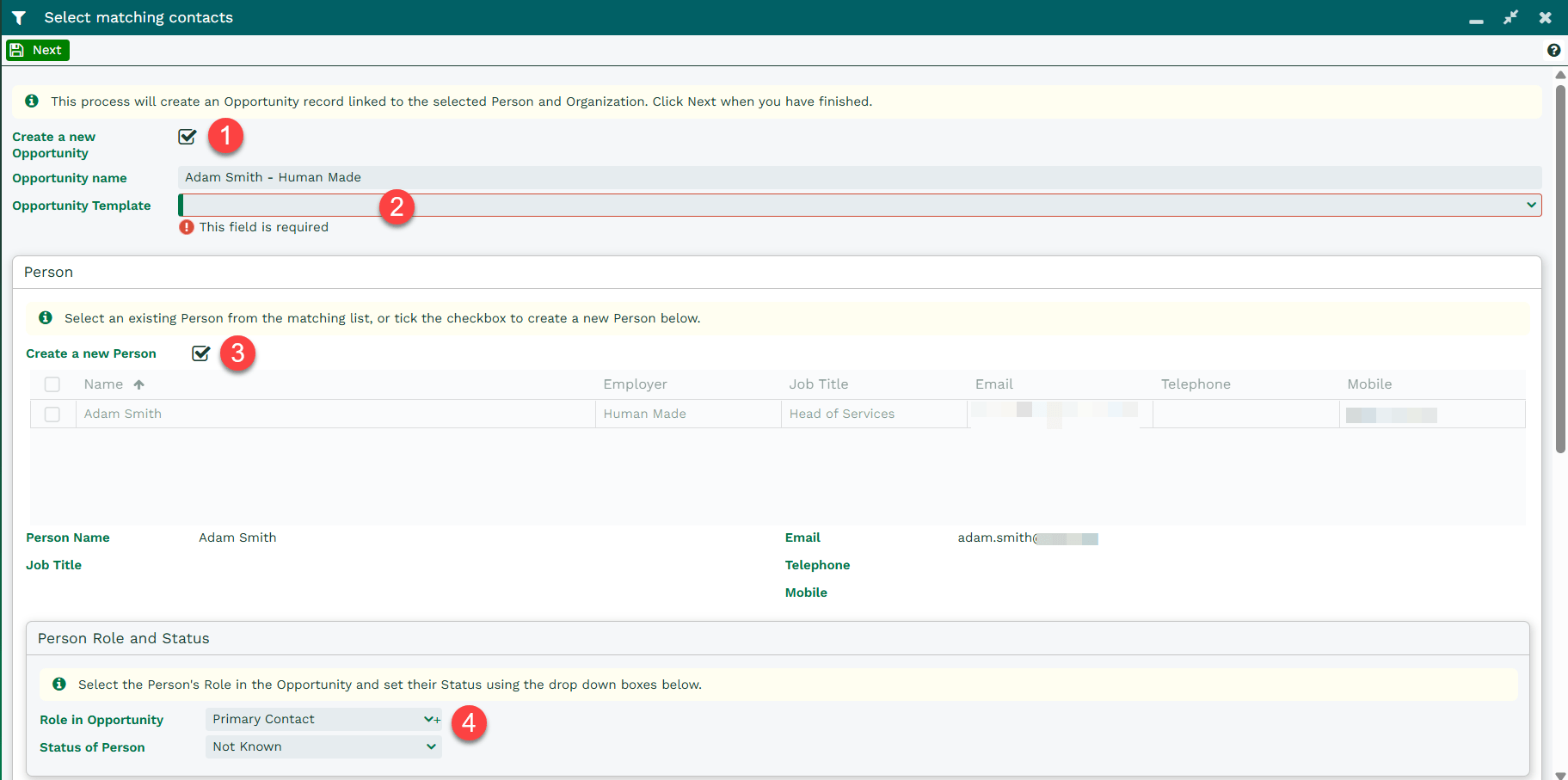Click the Employer column header

[635, 384]
